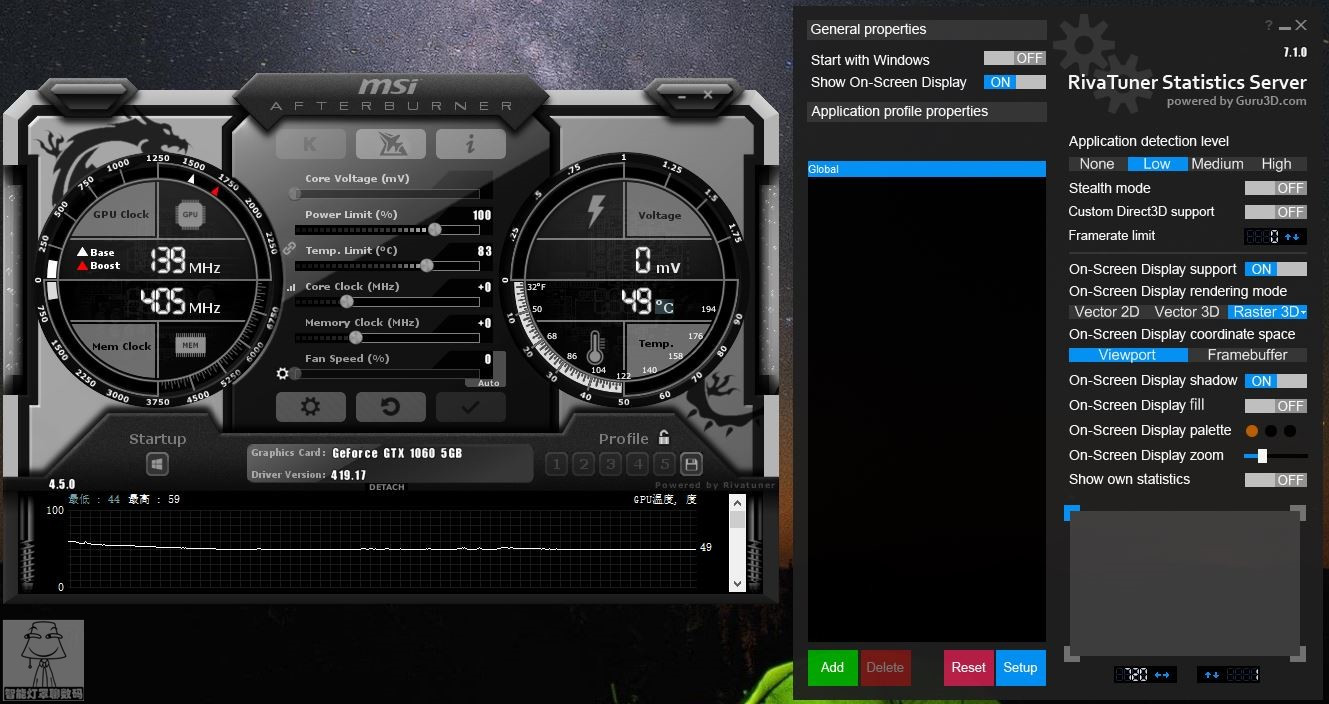Viewport: 1329px width, 704px height.
Task: Click the profile lock icon
Action: click(664, 438)
